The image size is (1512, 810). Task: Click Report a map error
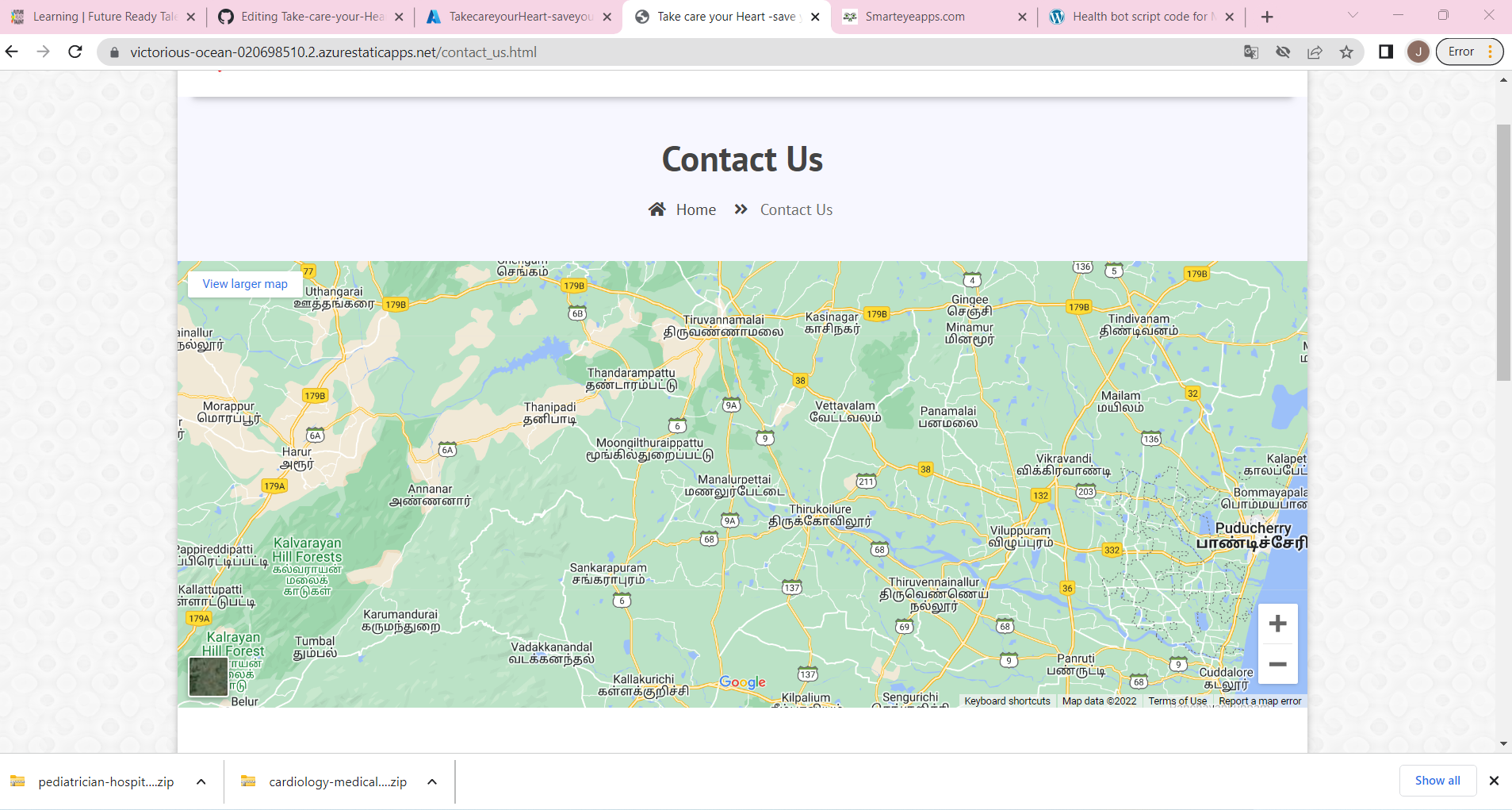(x=1260, y=701)
